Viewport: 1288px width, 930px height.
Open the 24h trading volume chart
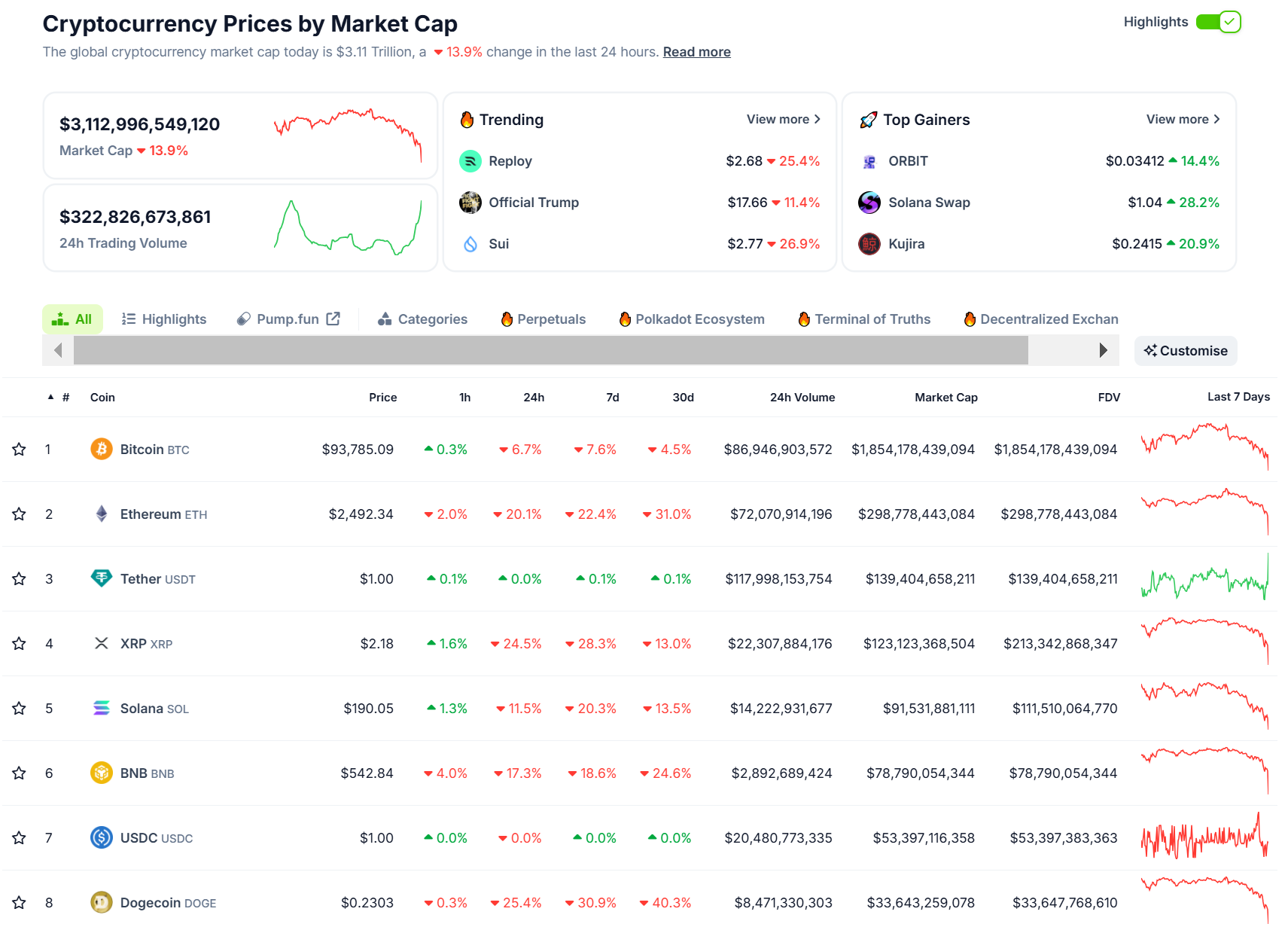[x=347, y=227]
